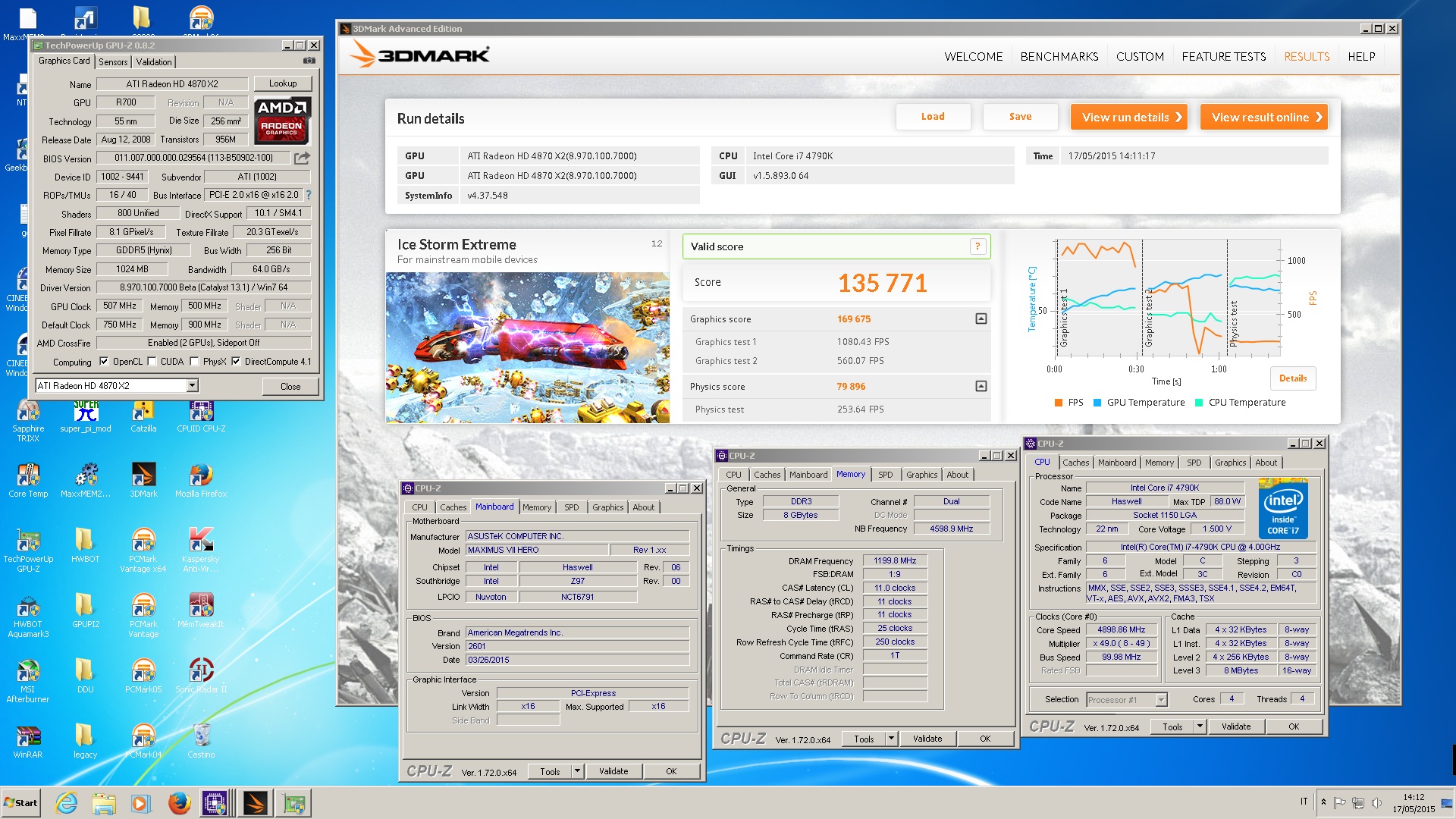This screenshot has width=1456, height=819.
Task: Open WinRAR desktop icon
Action: [28, 742]
